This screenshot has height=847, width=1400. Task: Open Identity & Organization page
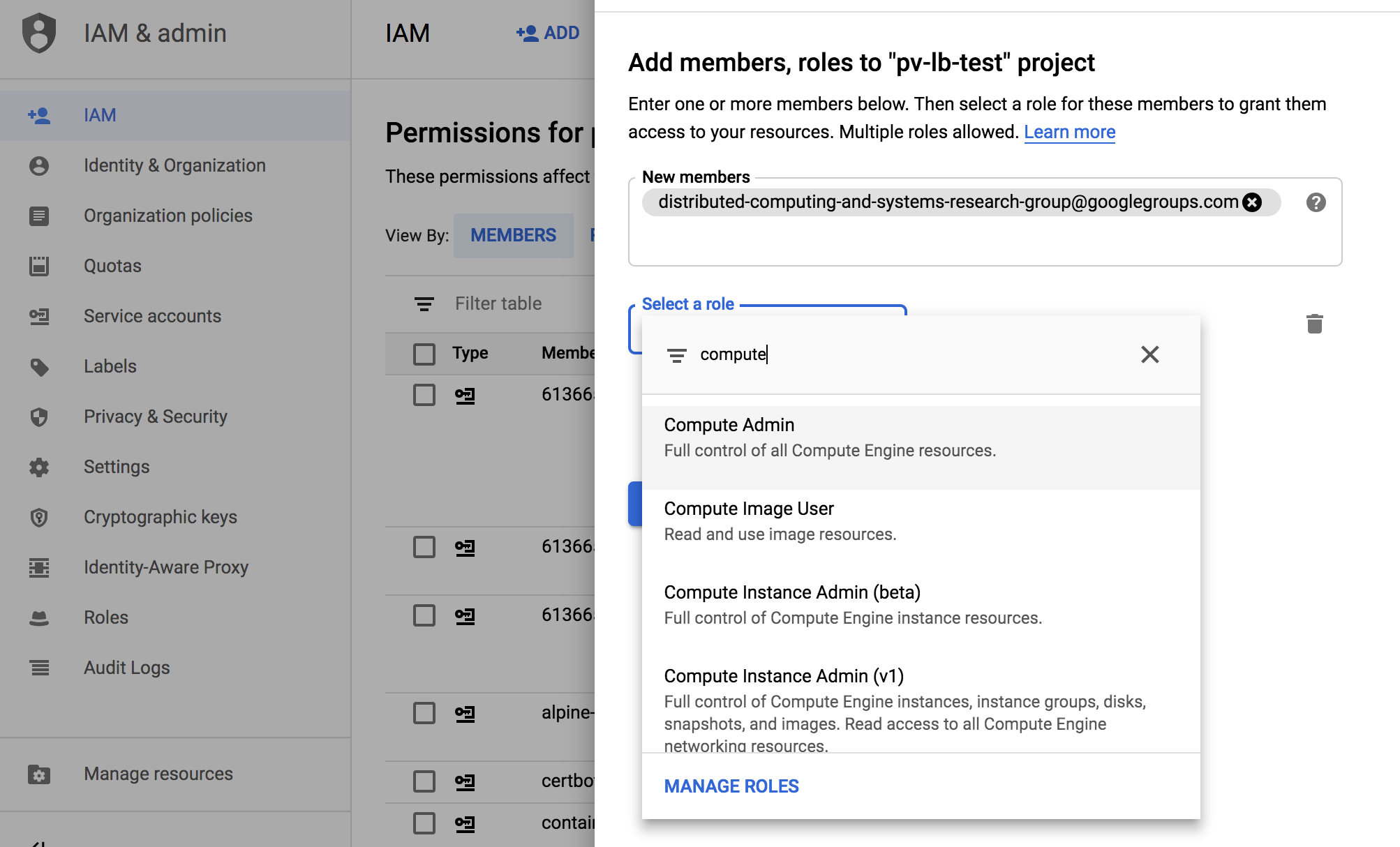point(175,165)
